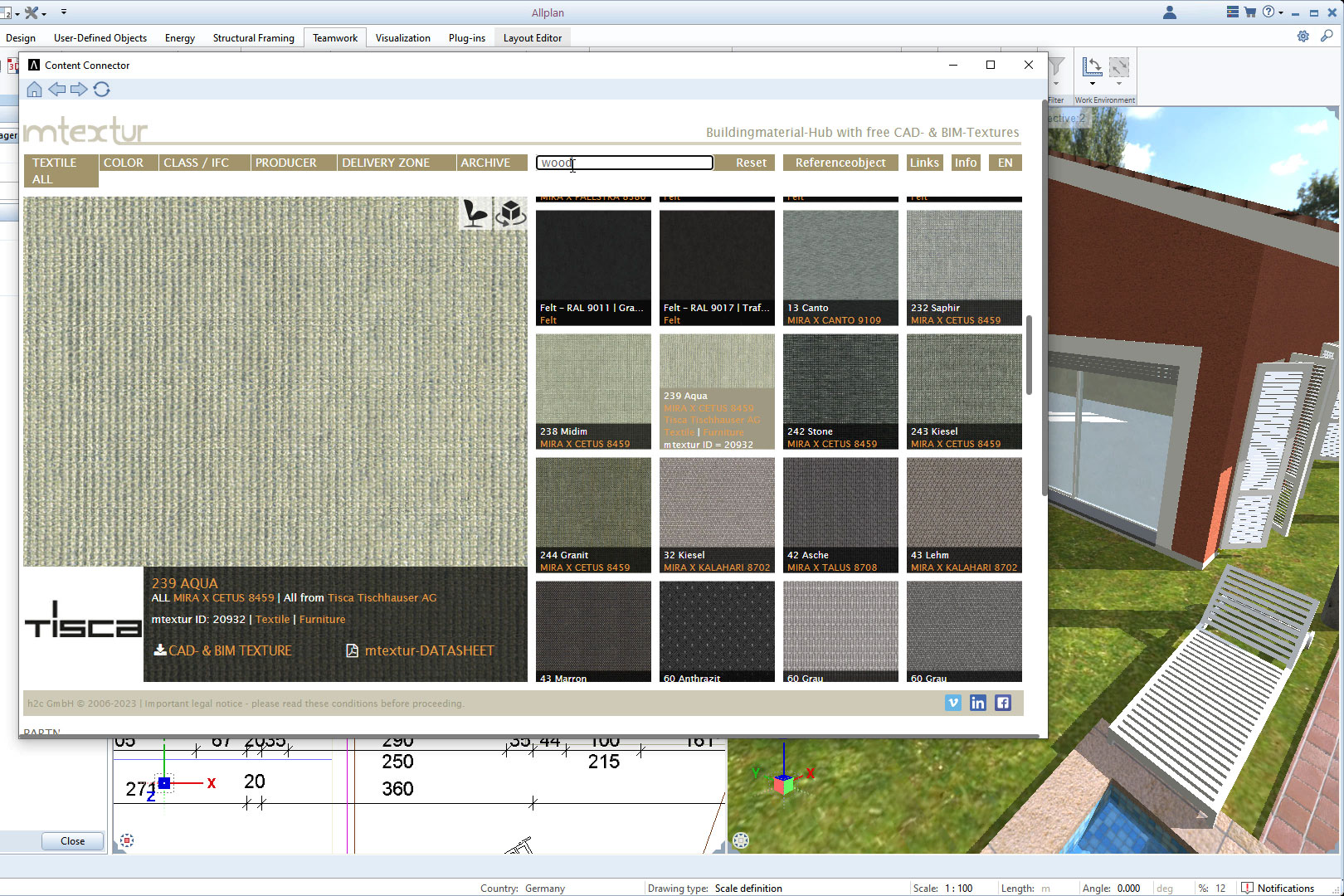Refresh the Content Connector page

[x=102, y=89]
